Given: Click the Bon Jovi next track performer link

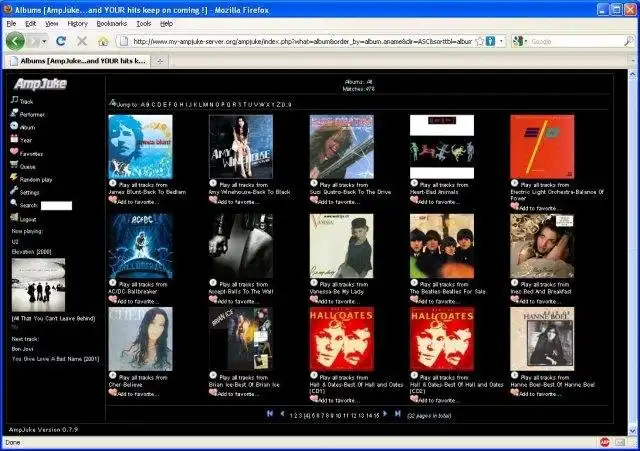Looking at the screenshot, I should 22,349.
